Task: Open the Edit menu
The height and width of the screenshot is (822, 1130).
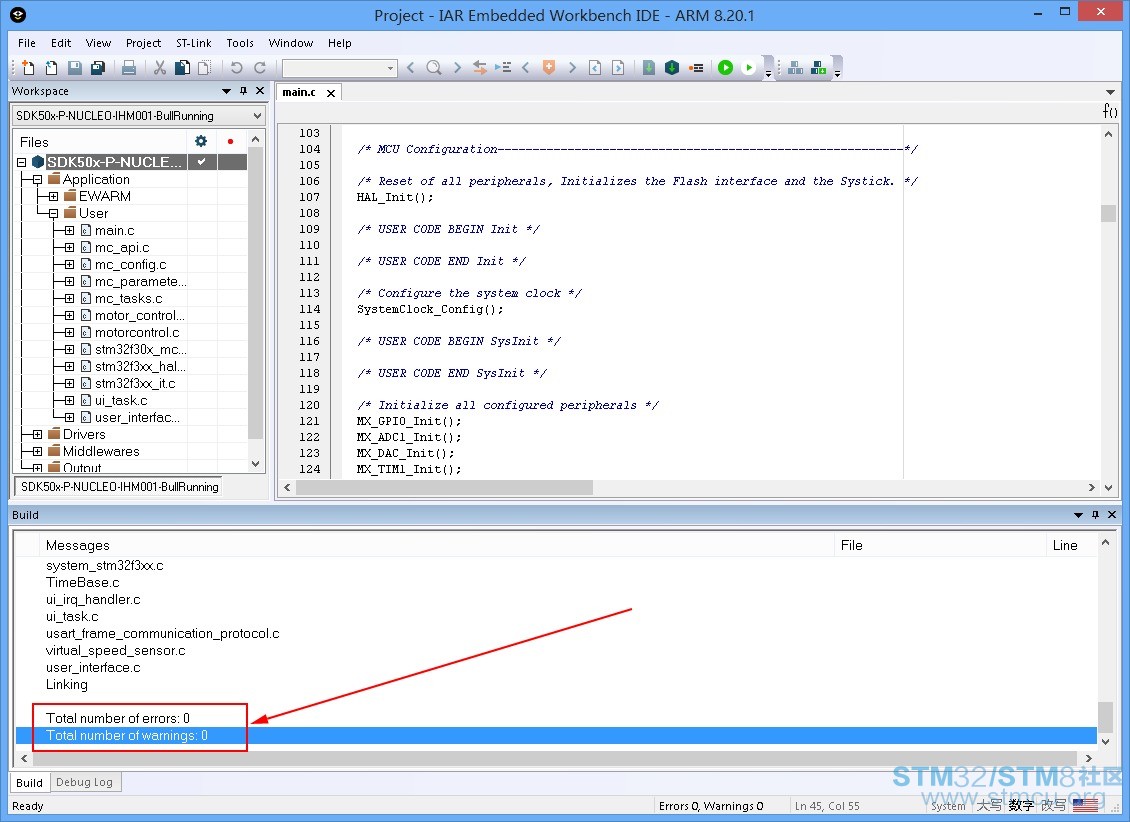Action: [61, 43]
